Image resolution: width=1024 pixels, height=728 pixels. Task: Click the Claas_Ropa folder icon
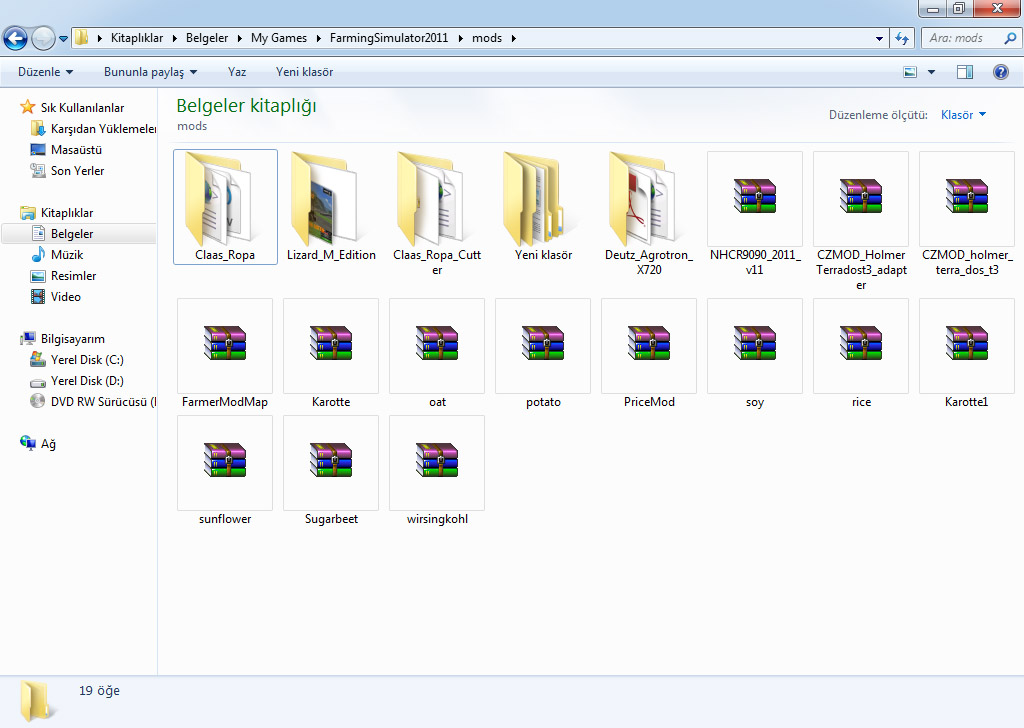225,197
